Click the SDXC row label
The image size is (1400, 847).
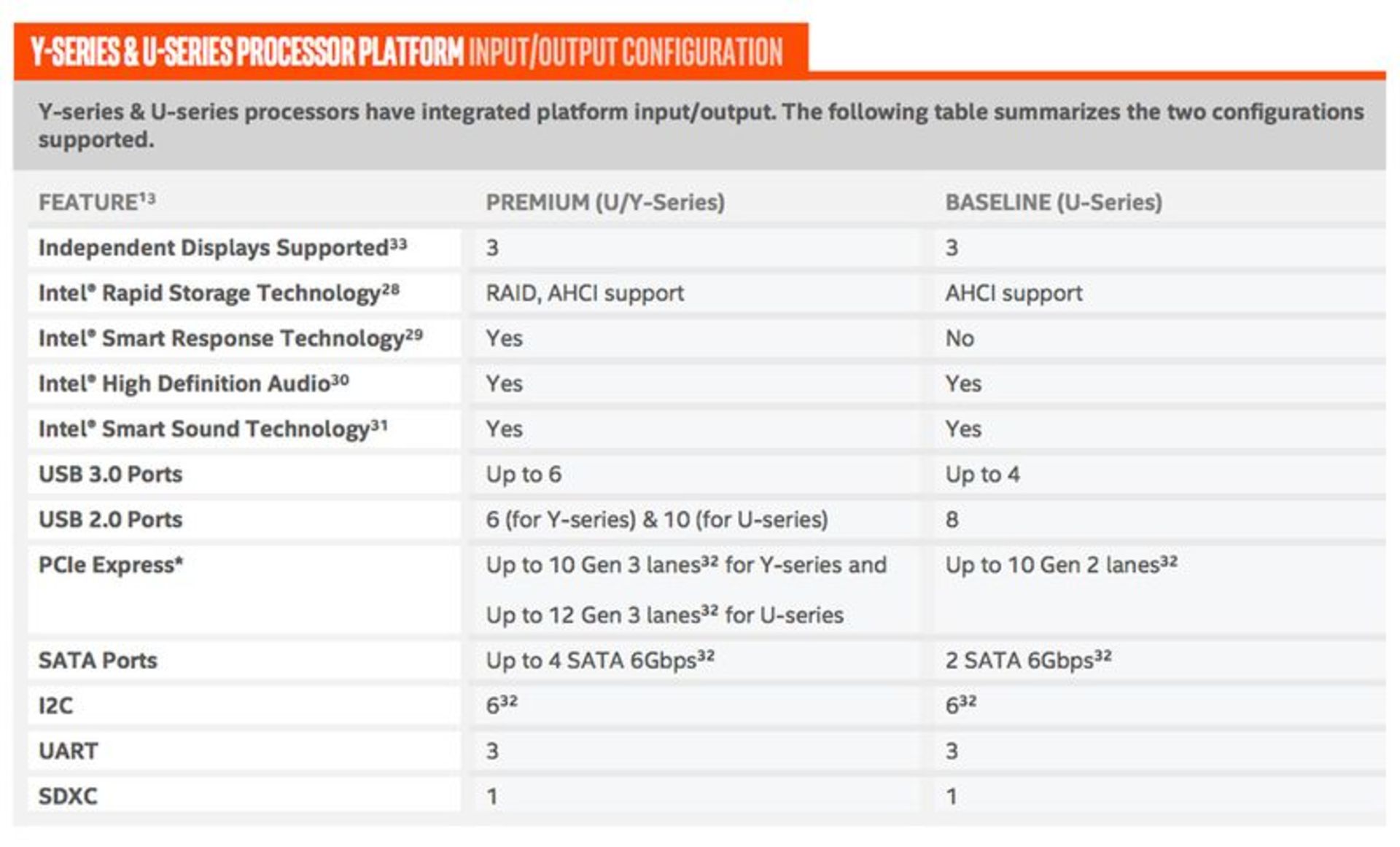[x=68, y=796]
